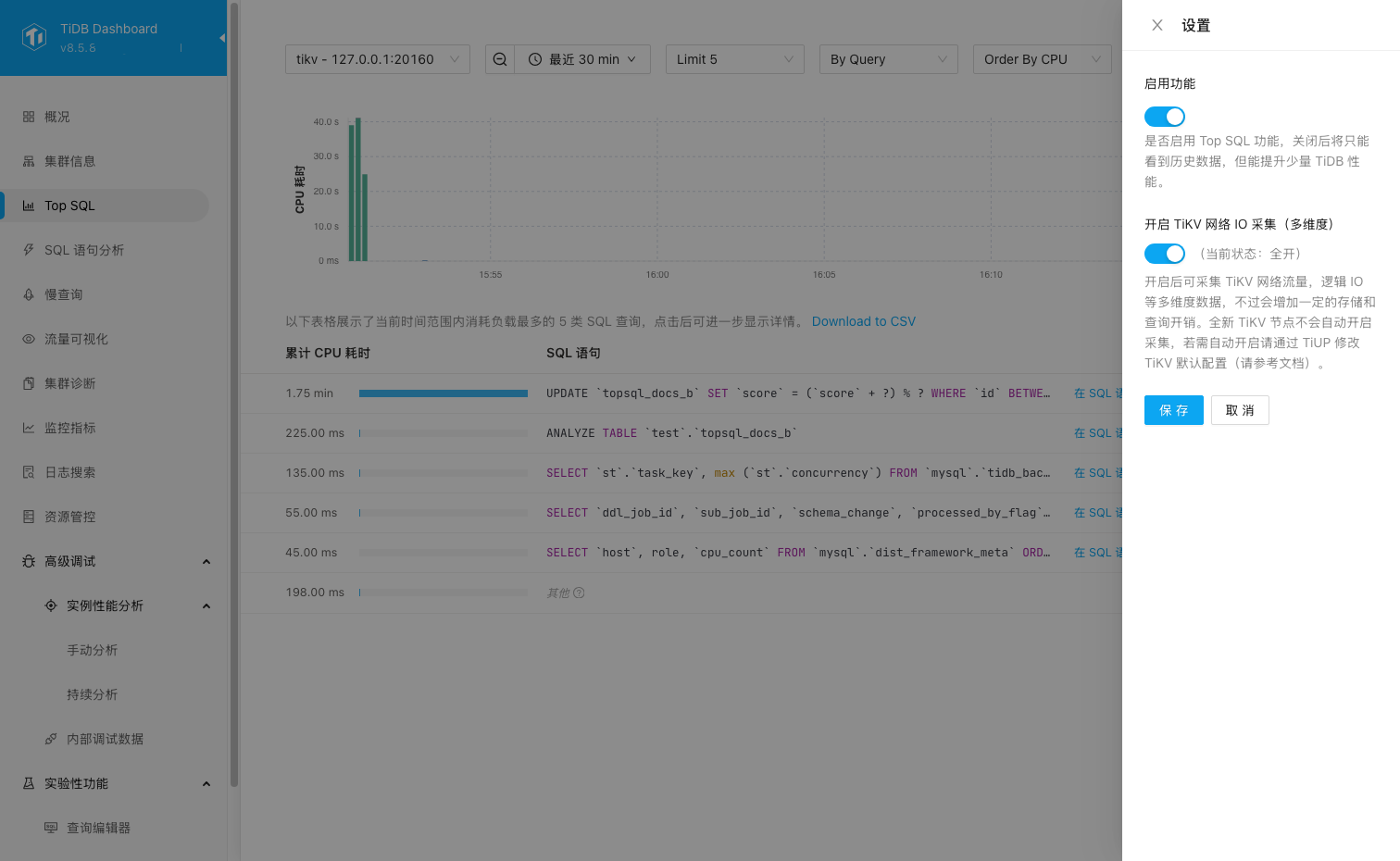Collapse the 高级调试 section
Viewport: 1400px width, 861px height.
206,560
